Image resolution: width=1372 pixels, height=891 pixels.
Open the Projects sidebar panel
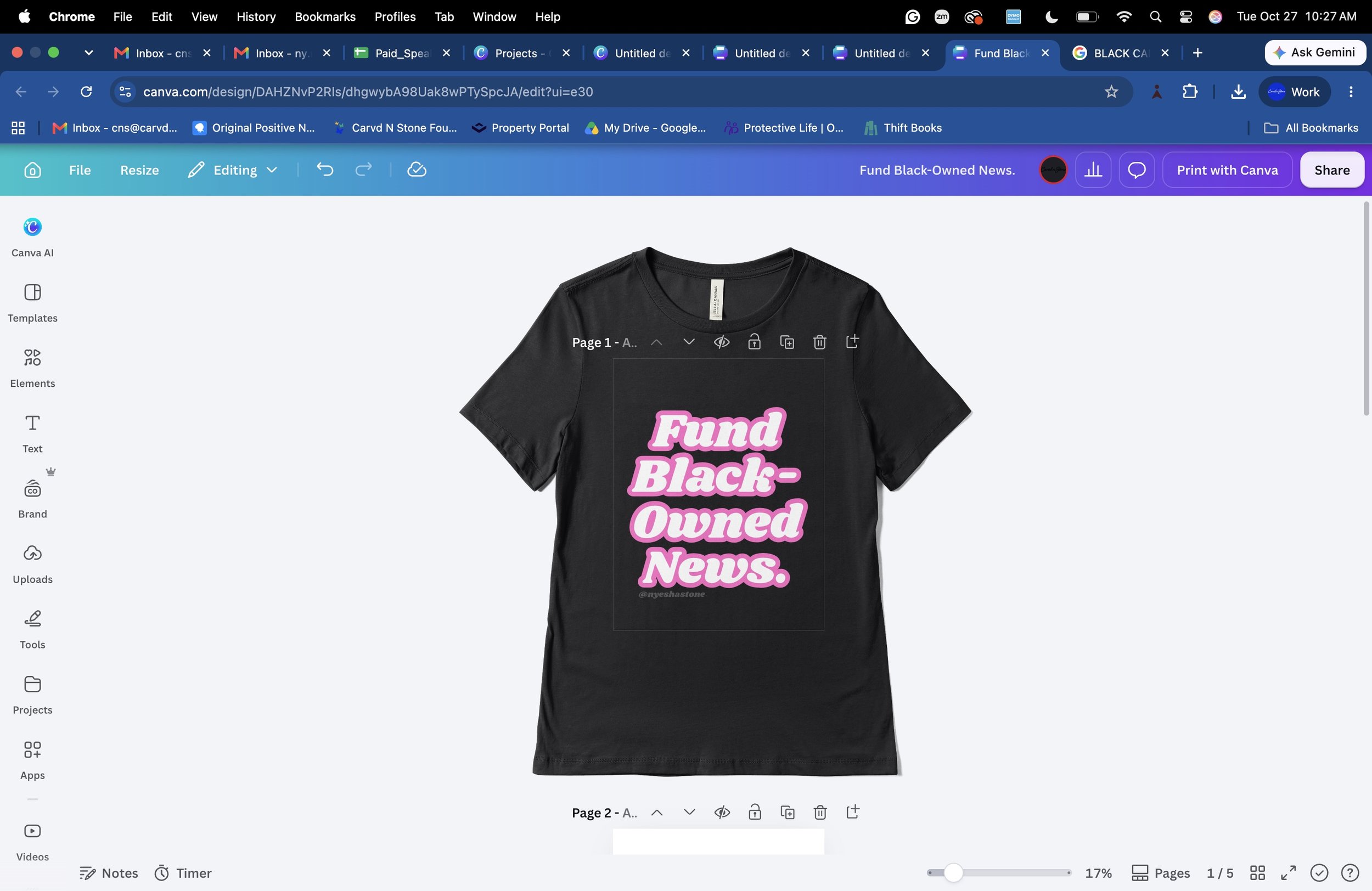[x=32, y=695]
